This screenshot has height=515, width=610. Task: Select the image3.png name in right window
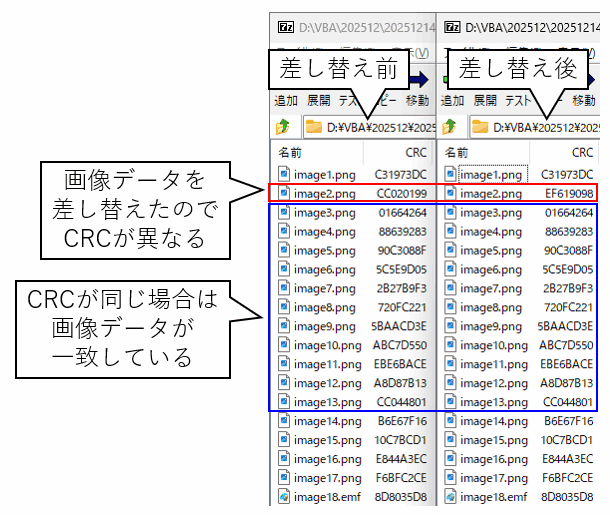click(491, 213)
